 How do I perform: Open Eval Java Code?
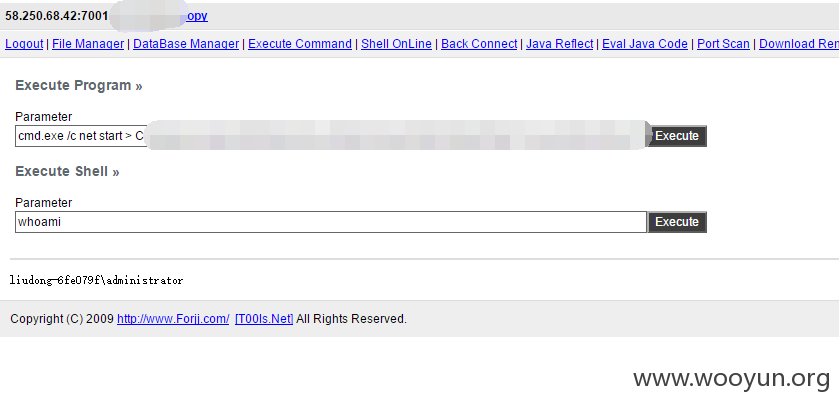coord(645,44)
